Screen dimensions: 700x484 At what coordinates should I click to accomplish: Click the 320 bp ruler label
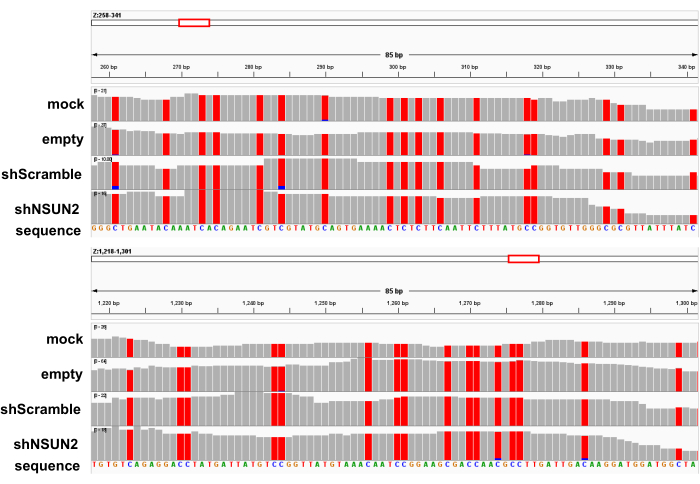click(542, 67)
